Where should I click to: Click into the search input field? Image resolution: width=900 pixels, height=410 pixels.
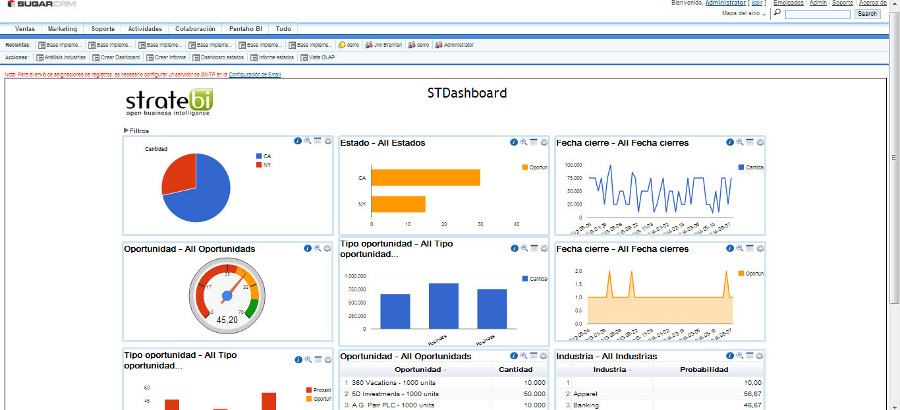pyautogui.click(x=818, y=14)
